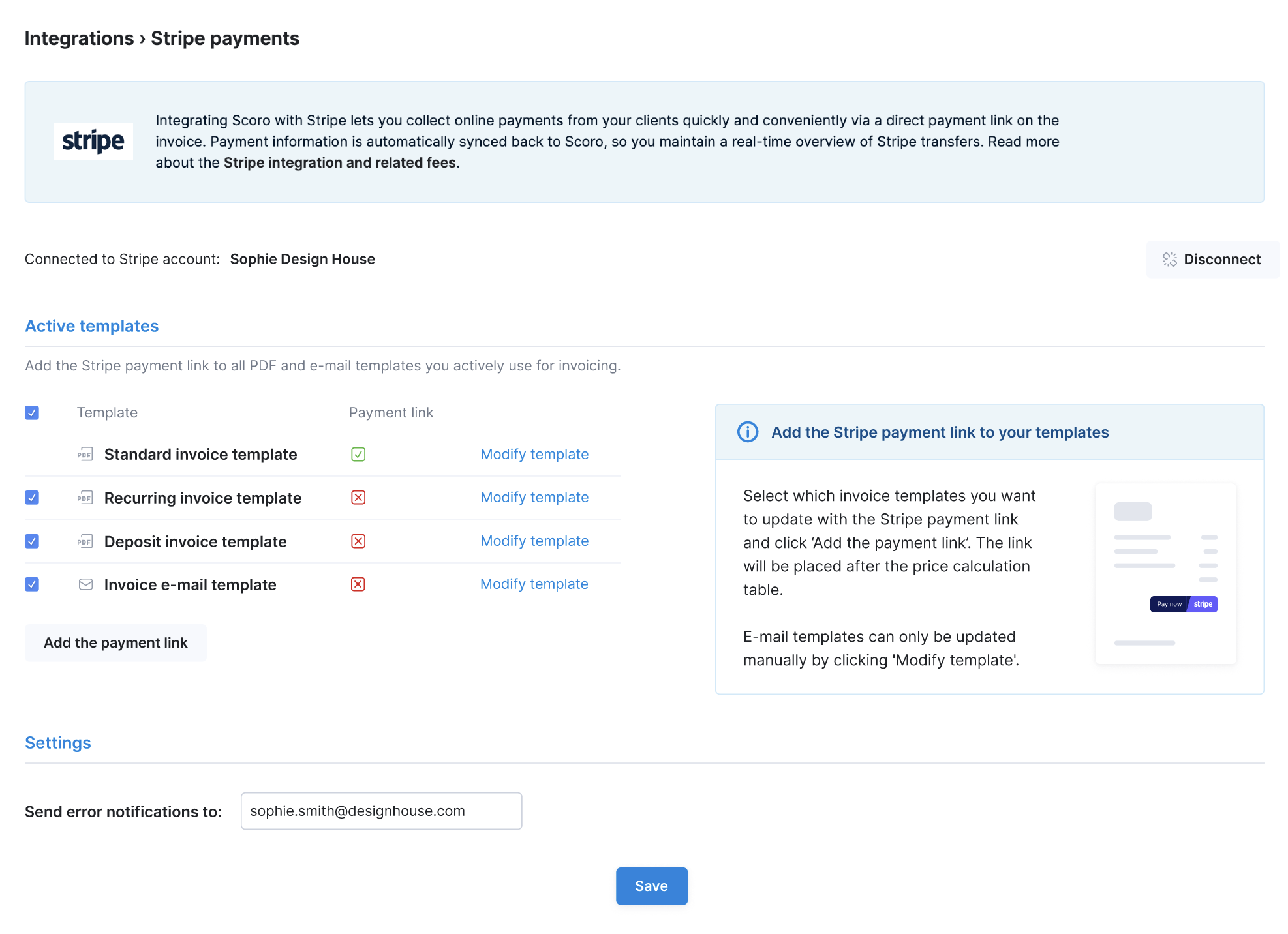Screen dimensions: 1288x934
Task: Open Modify template for Standard invoice template
Action: (x=534, y=455)
